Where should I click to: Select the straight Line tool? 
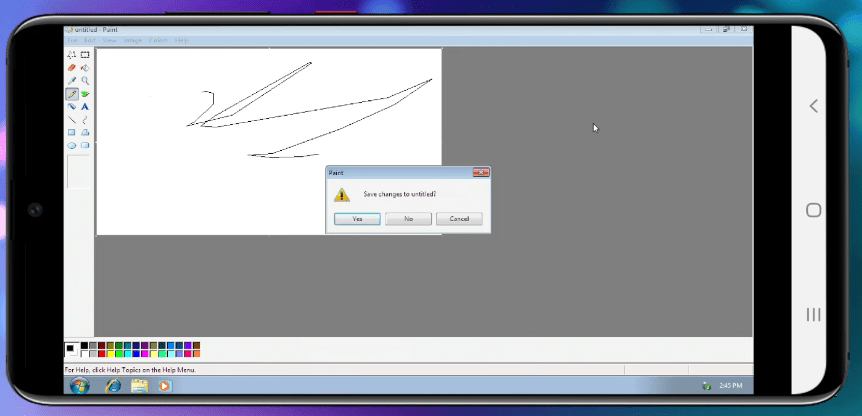(x=71, y=119)
